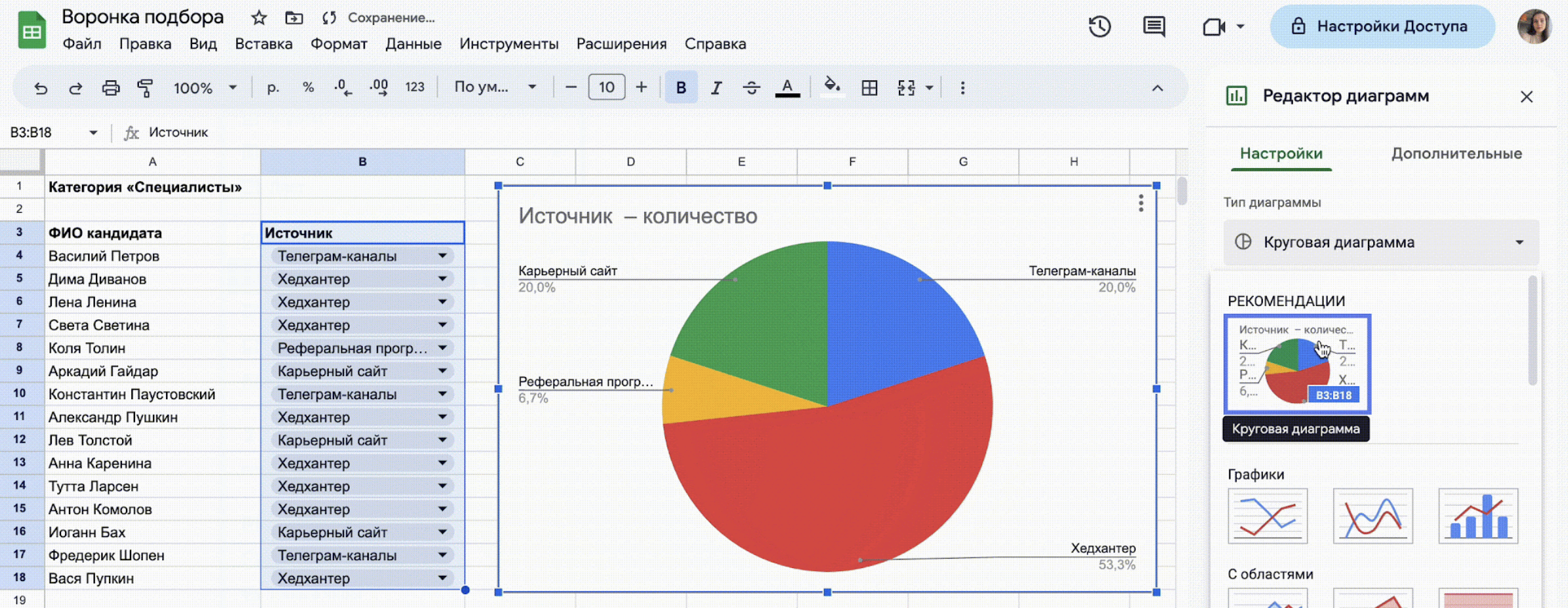Screen dimensions: 1568x608
Task: Choose the line chart type
Action: point(1268,516)
